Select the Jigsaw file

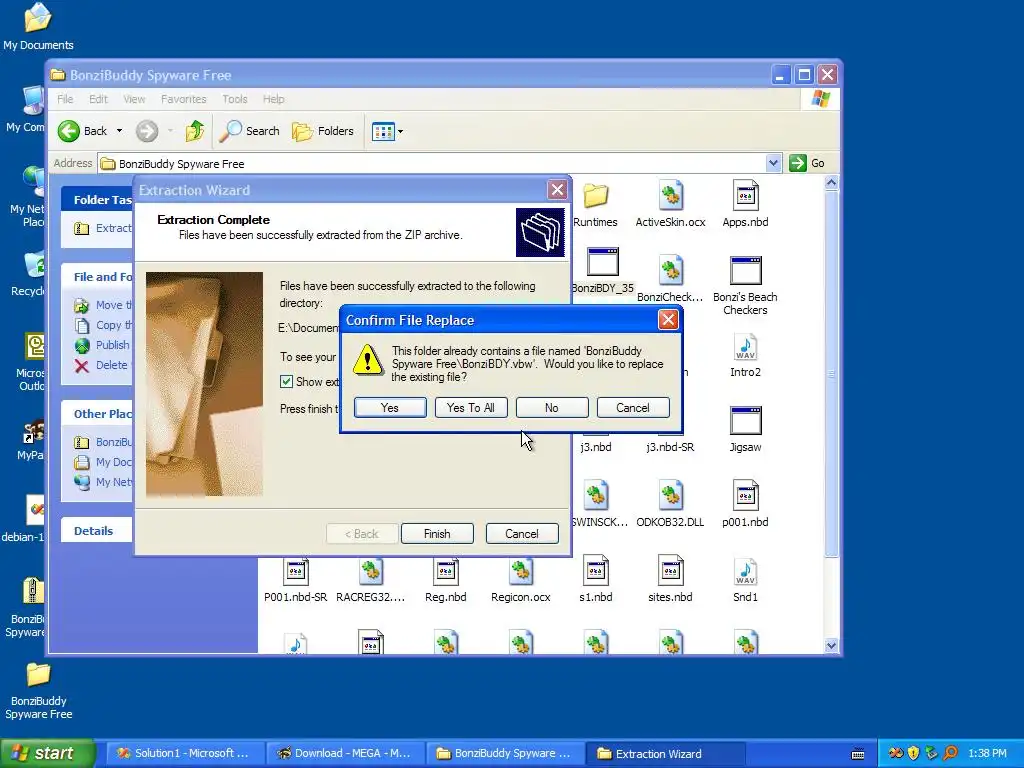(x=745, y=430)
